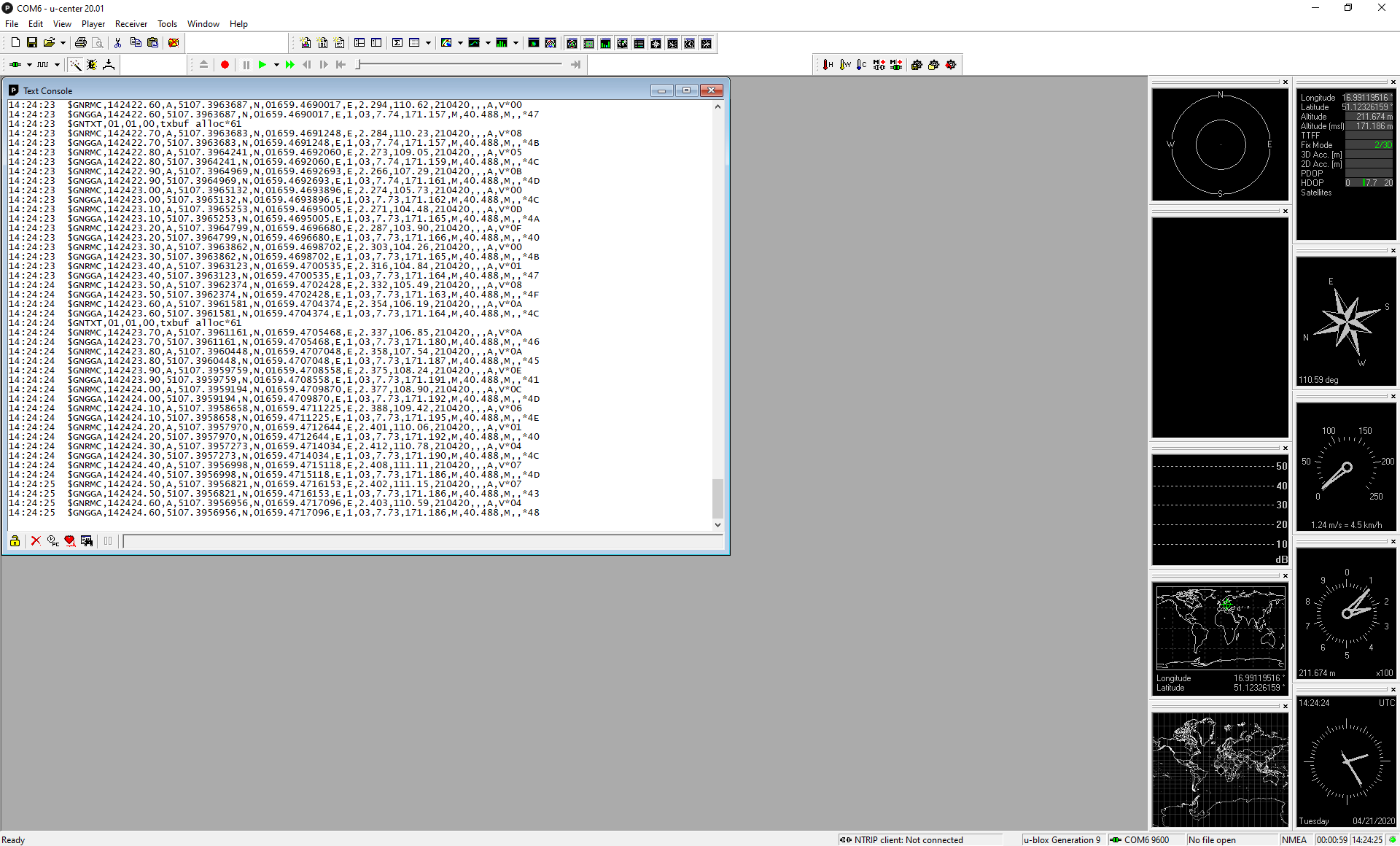
Task: Click the green play button
Action: click(262, 65)
